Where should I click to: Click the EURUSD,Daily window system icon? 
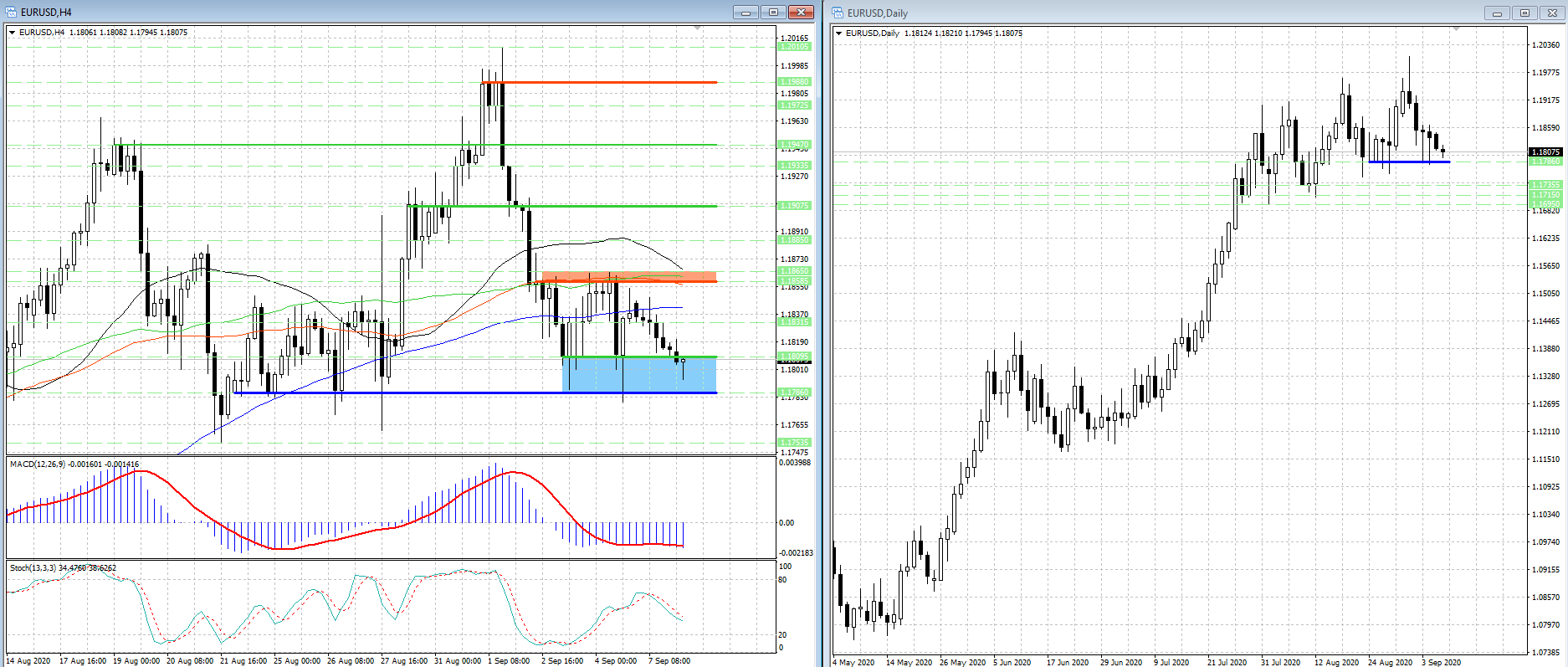point(838,13)
